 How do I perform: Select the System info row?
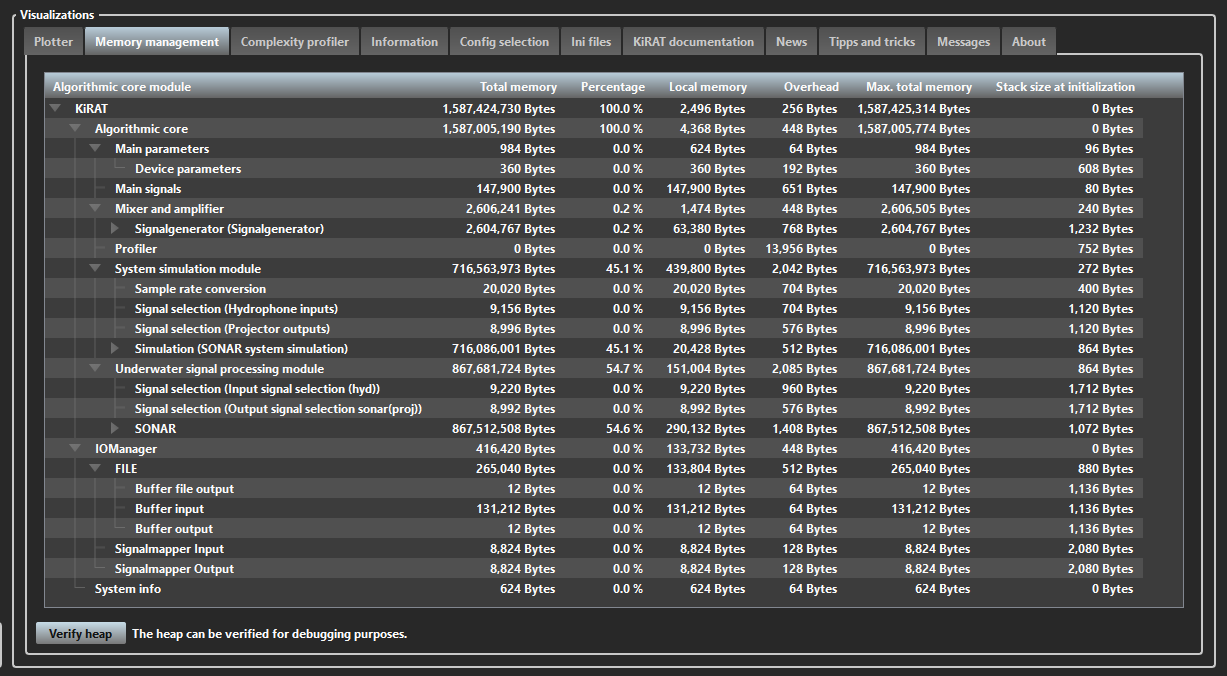594,588
